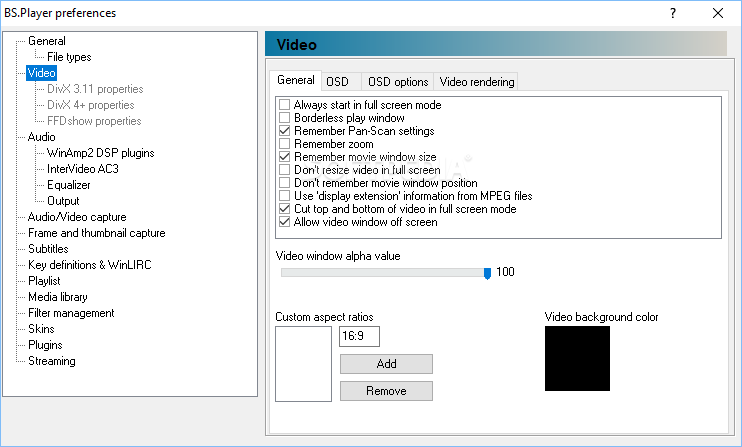This screenshot has height=447, width=742.
Task: Check Don't resize video in full screen
Action: pos(284,170)
